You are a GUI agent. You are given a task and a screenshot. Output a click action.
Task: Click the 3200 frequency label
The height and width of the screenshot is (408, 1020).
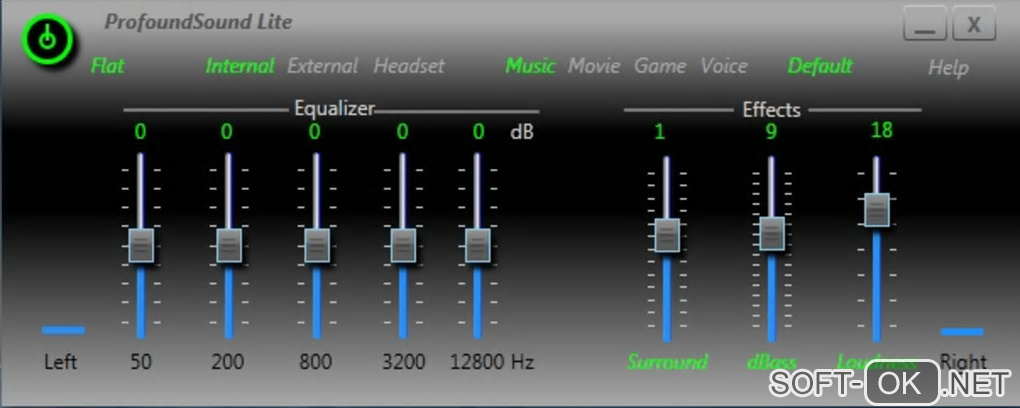tap(403, 362)
